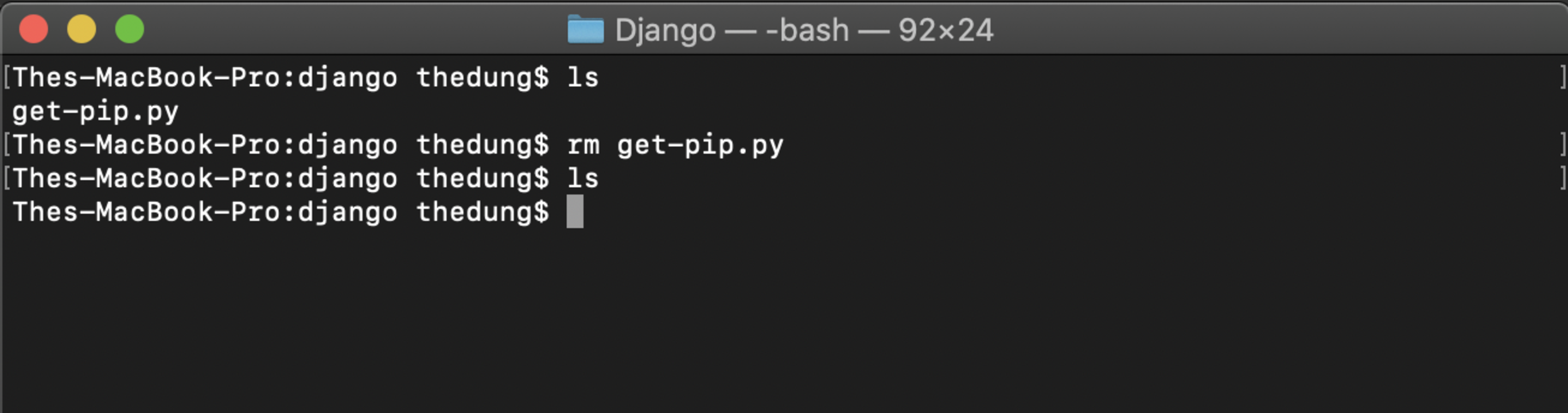Click the blue Django folder proxy icon
This screenshot has height=413, width=1568.
pyautogui.click(x=585, y=30)
